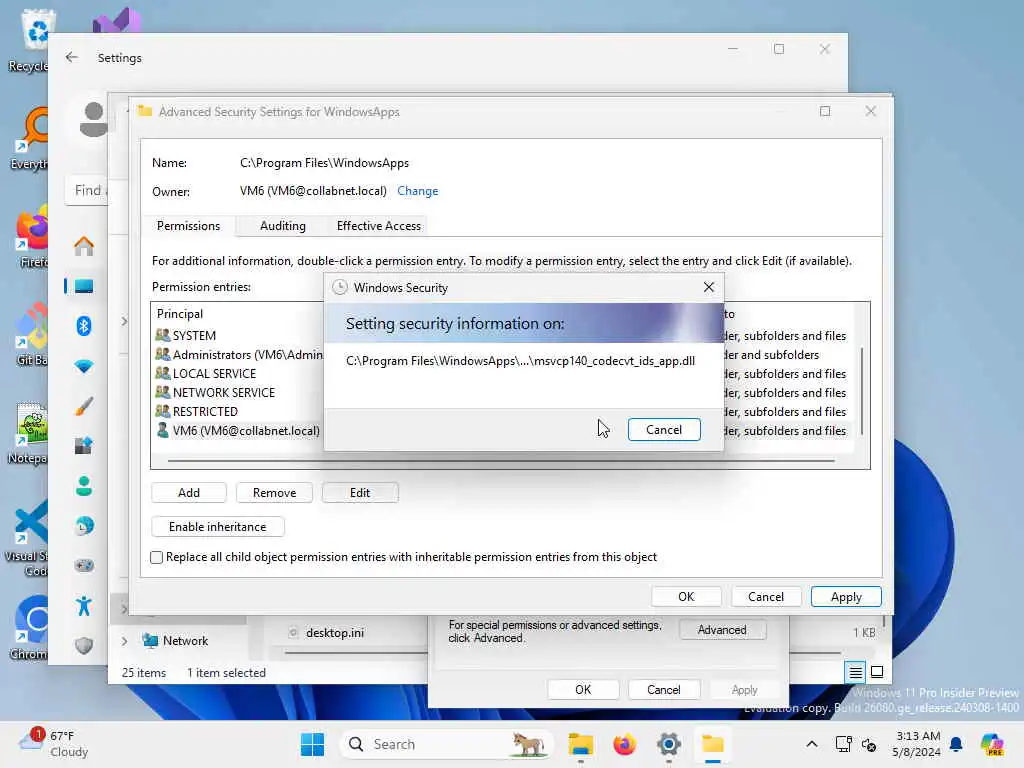Click the taskbar network status icon

(843, 744)
